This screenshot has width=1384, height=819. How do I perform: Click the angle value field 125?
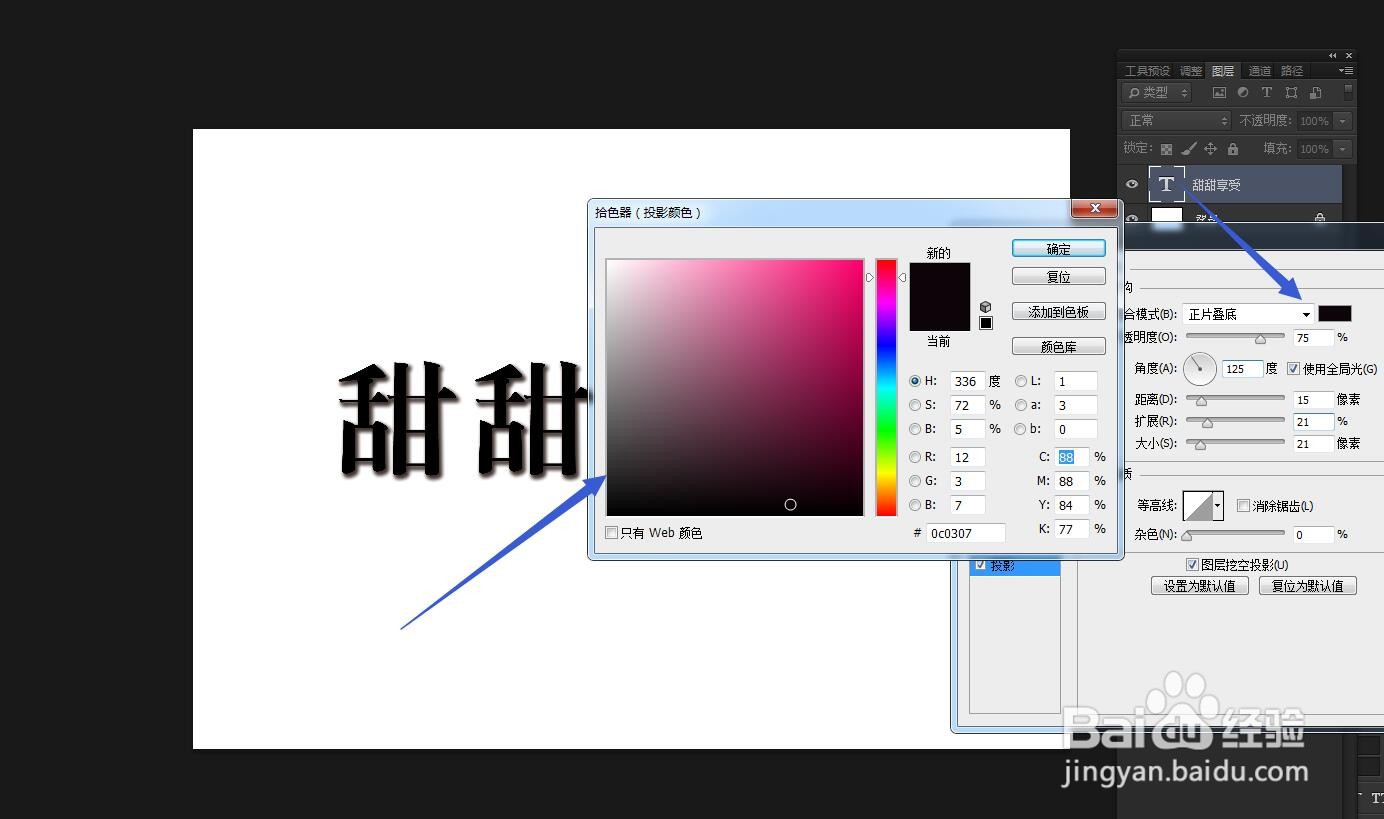[1241, 369]
